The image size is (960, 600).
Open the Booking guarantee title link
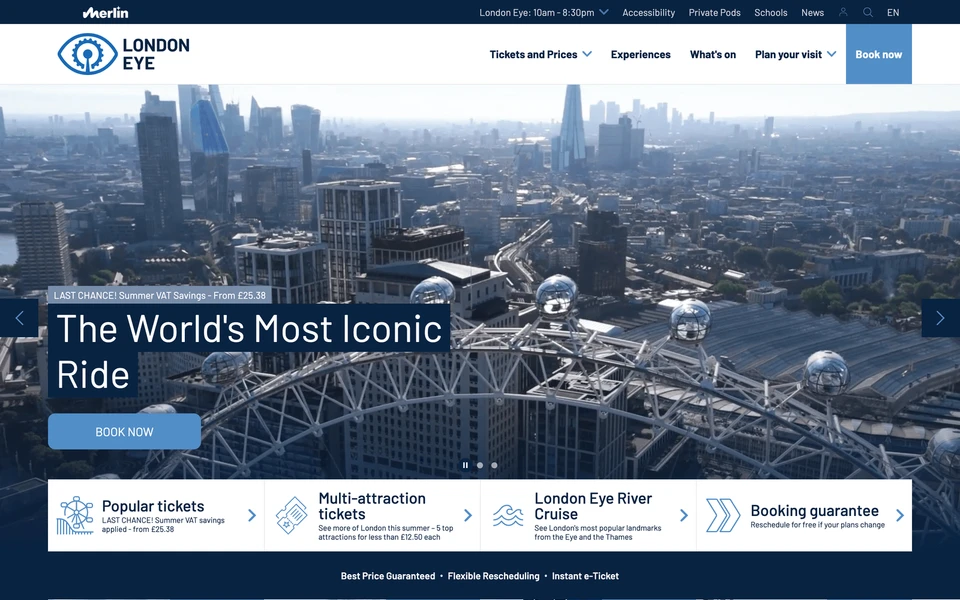(814, 511)
